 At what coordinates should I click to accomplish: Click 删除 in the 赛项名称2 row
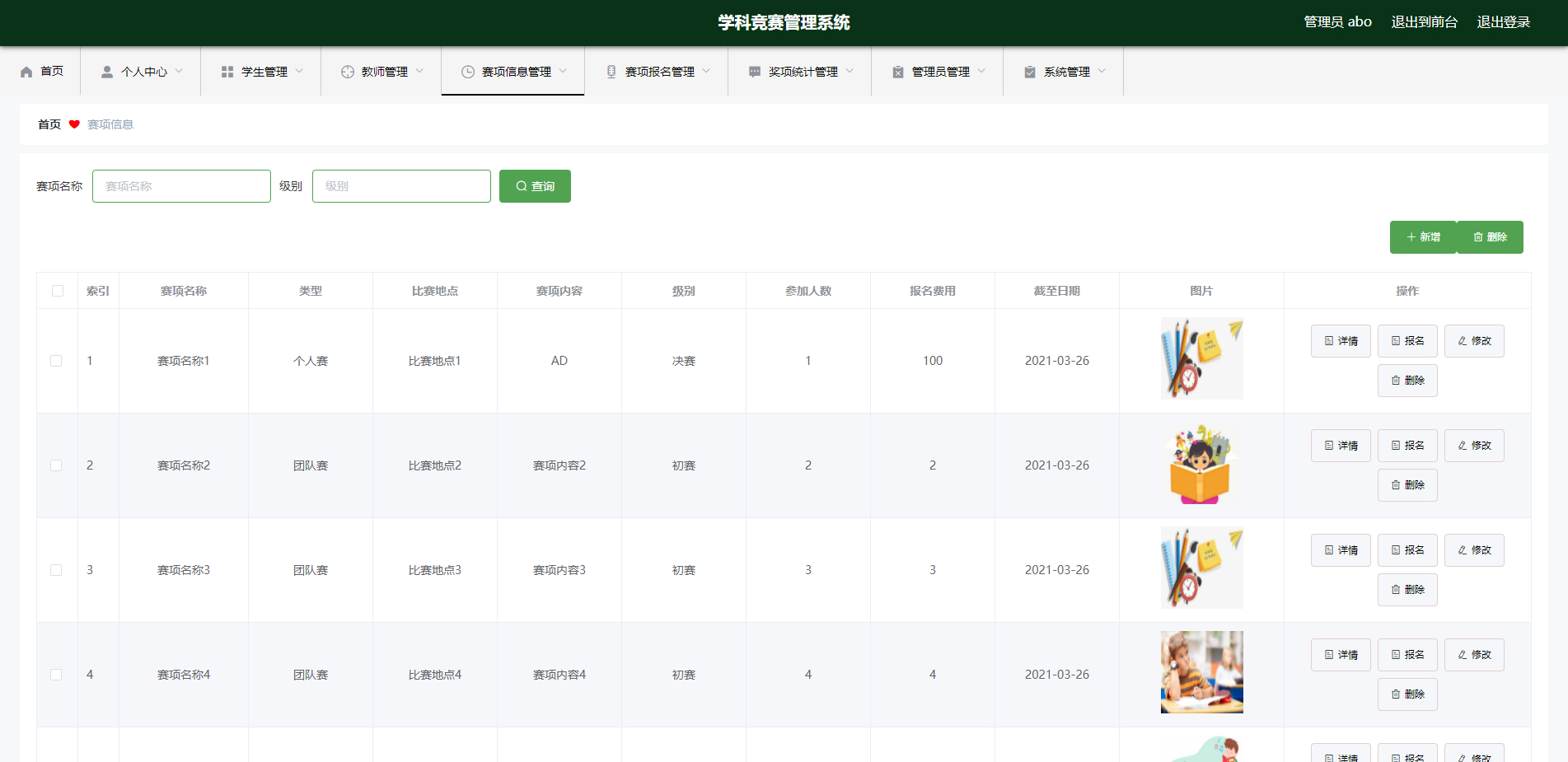click(x=1407, y=485)
